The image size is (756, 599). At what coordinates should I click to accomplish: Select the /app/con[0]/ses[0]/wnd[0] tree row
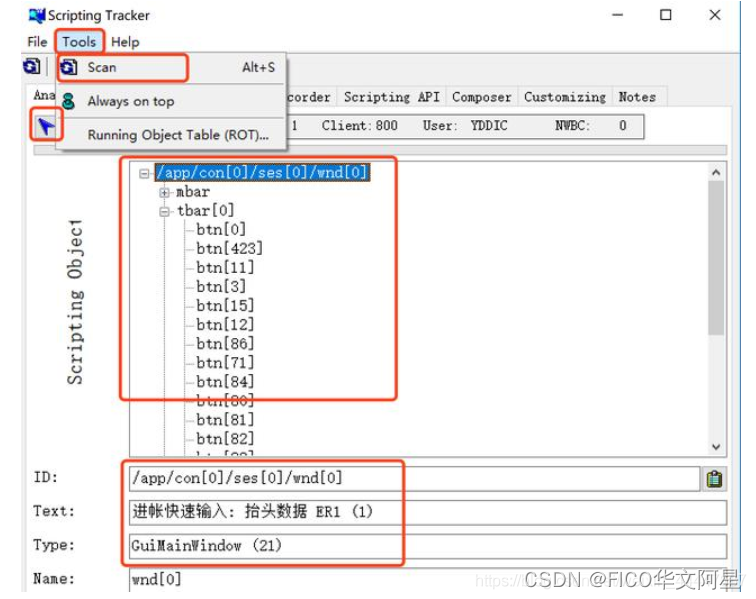click(262, 173)
